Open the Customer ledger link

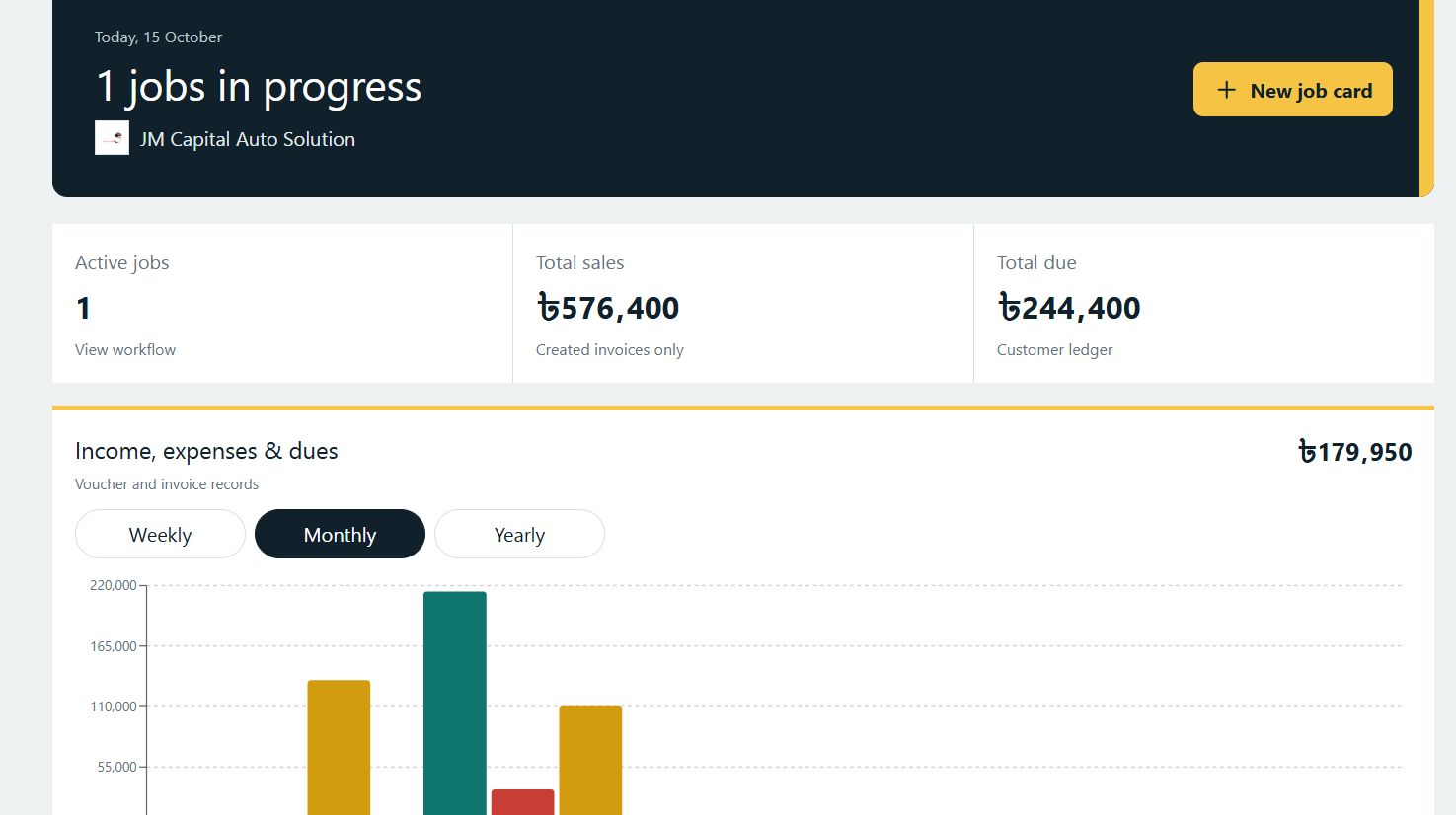(1054, 349)
